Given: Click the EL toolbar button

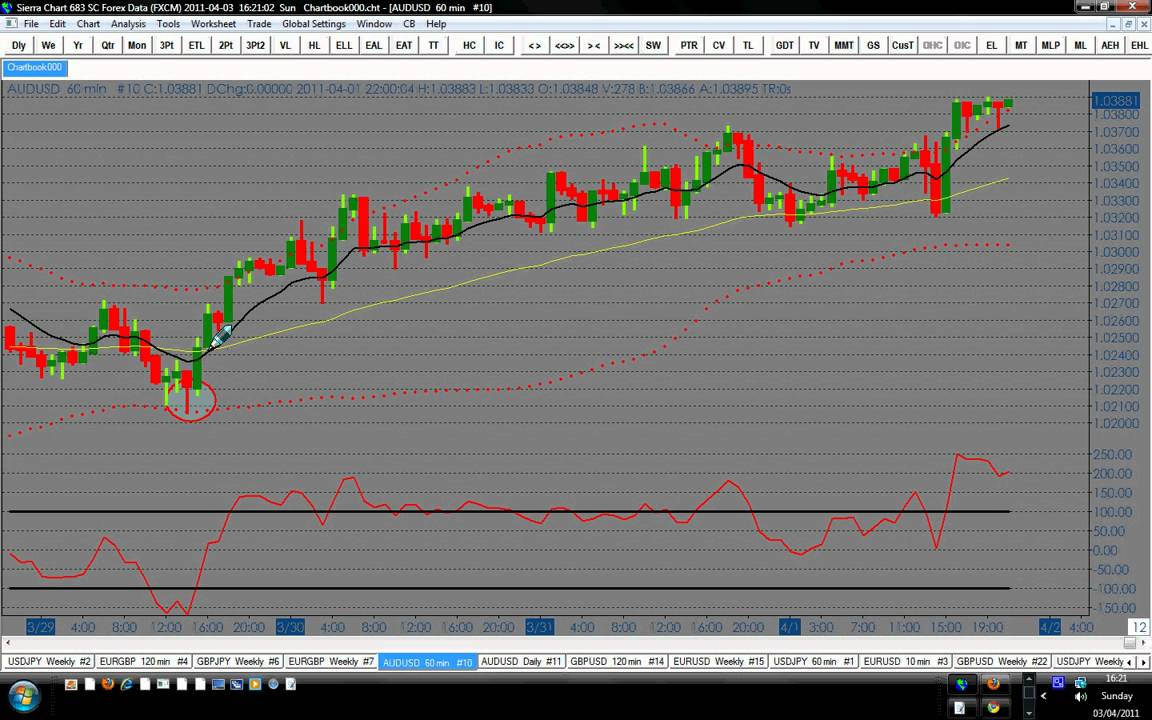Looking at the screenshot, I should pyautogui.click(x=991, y=46).
